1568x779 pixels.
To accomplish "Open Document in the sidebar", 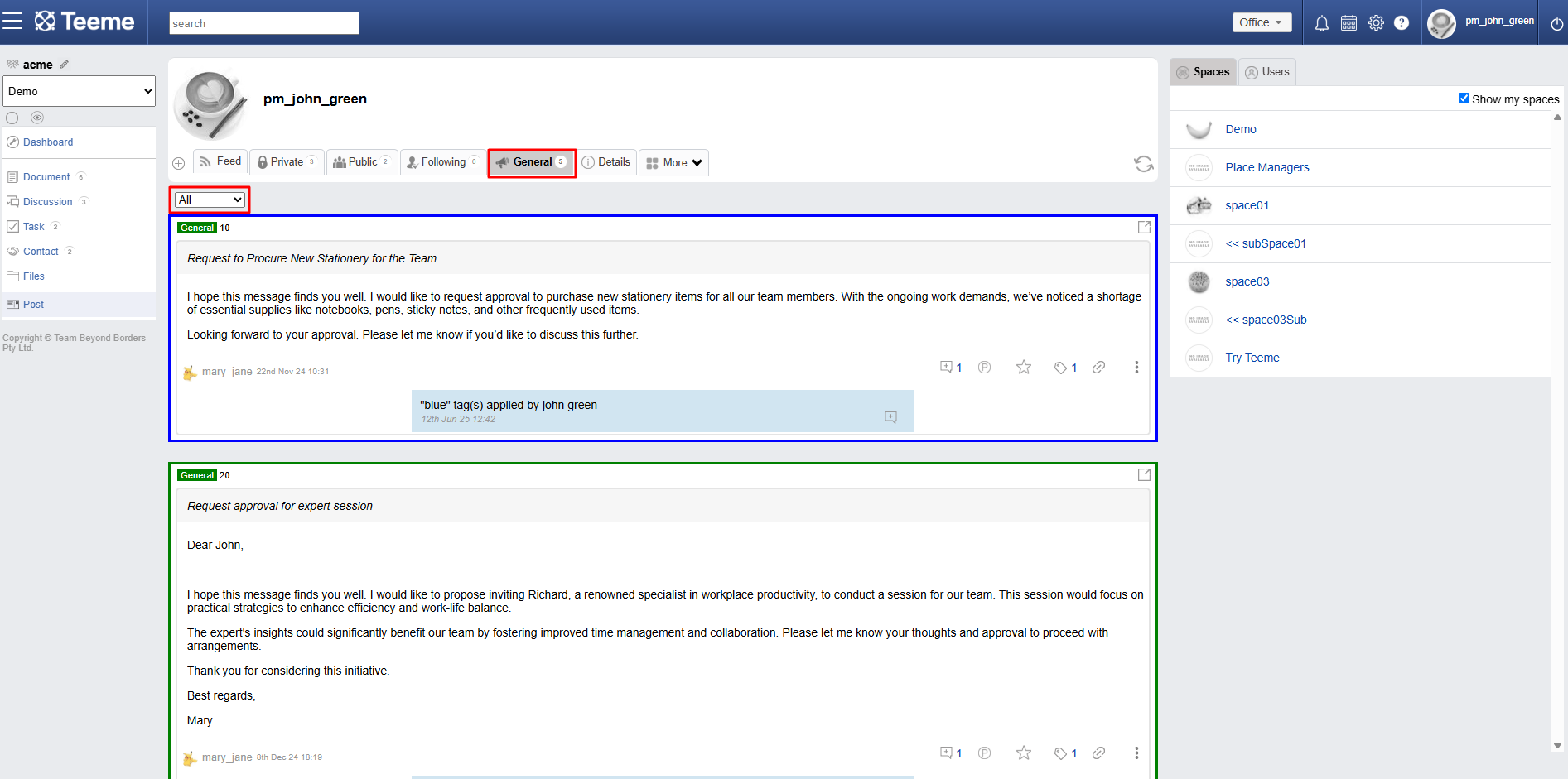I will click(x=46, y=177).
